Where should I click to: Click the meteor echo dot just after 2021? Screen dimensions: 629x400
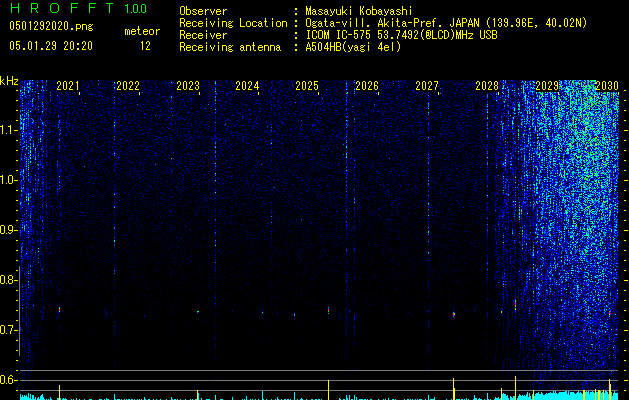(x=59, y=310)
